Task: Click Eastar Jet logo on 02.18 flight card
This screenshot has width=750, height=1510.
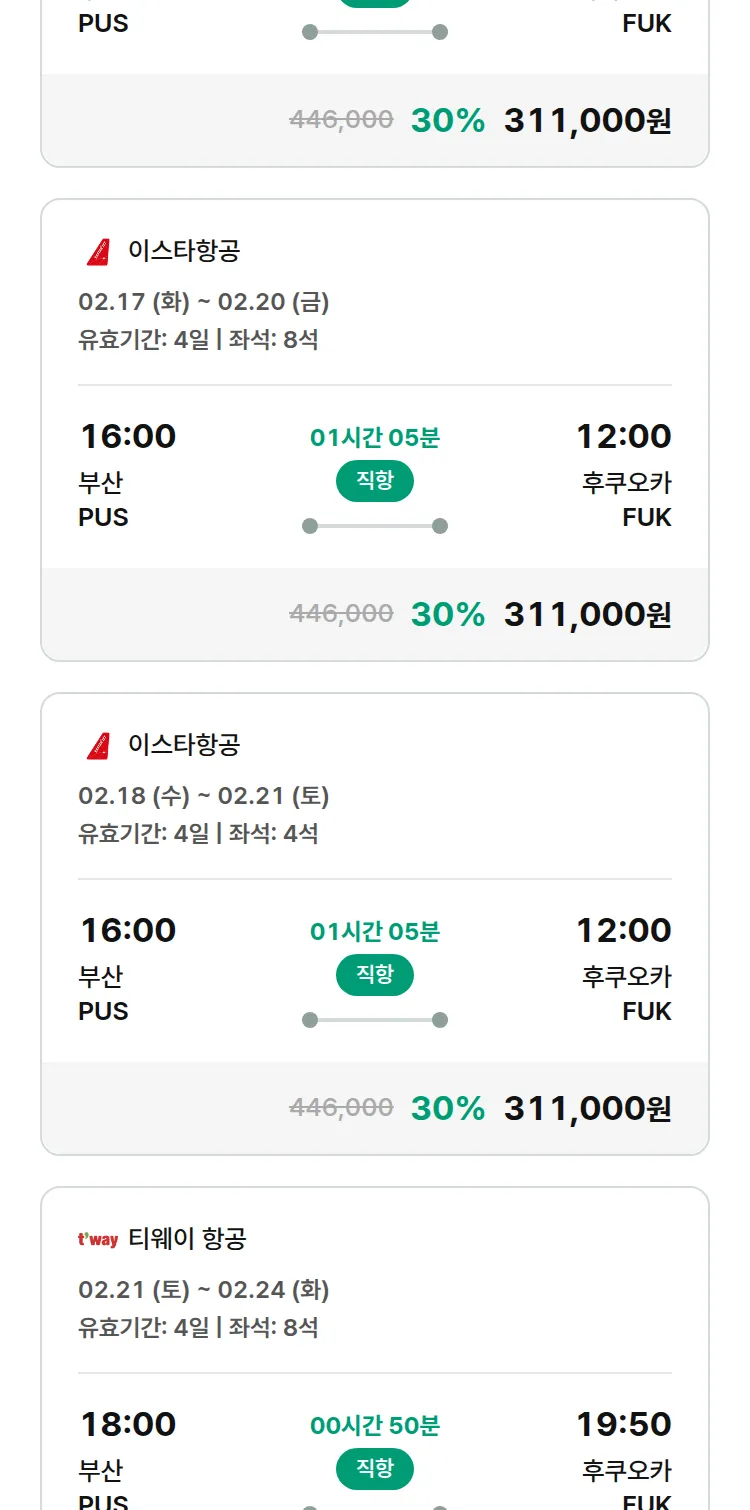Action: click(98, 746)
